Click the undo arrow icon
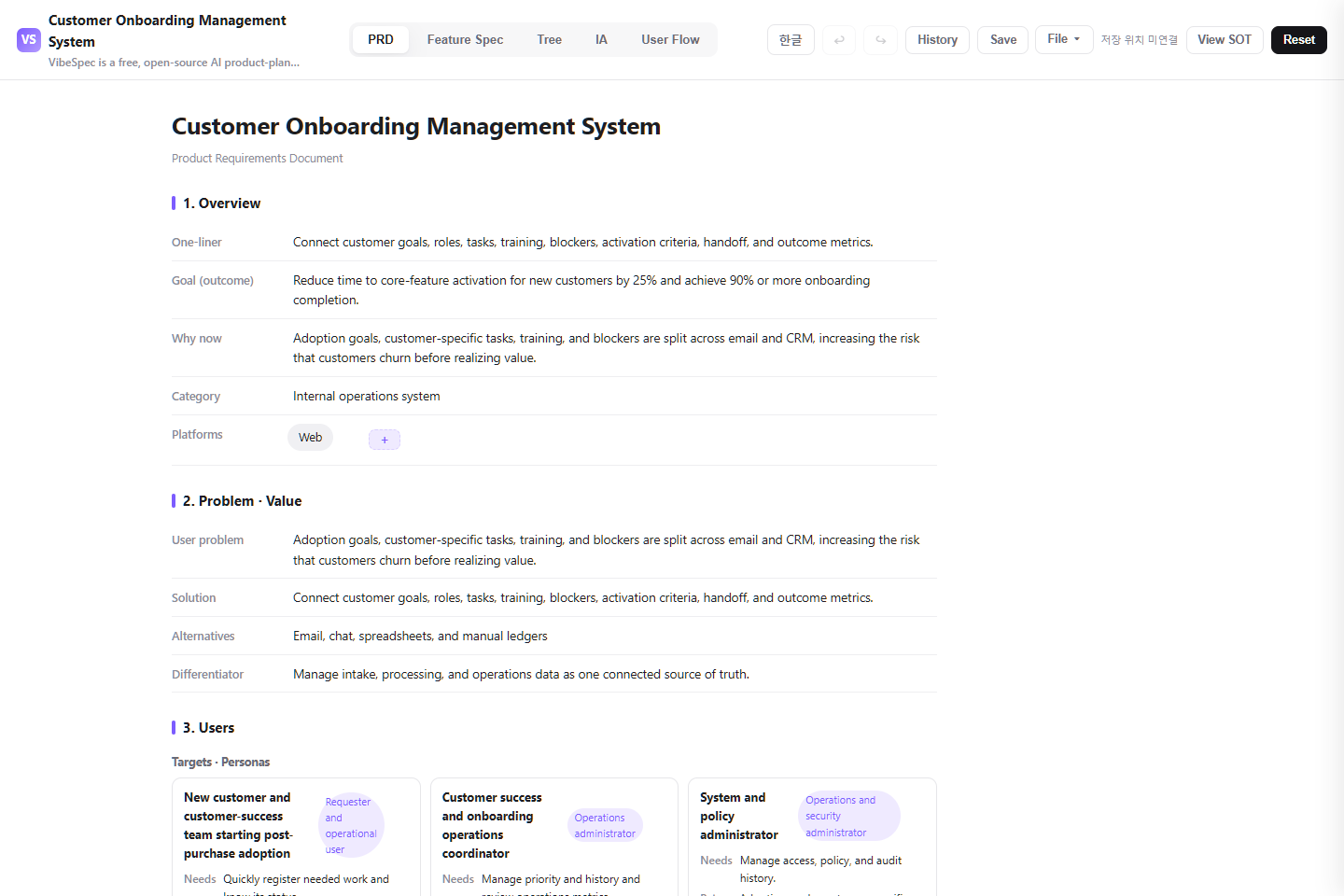Screen dimensions: 1344x896 [839, 40]
